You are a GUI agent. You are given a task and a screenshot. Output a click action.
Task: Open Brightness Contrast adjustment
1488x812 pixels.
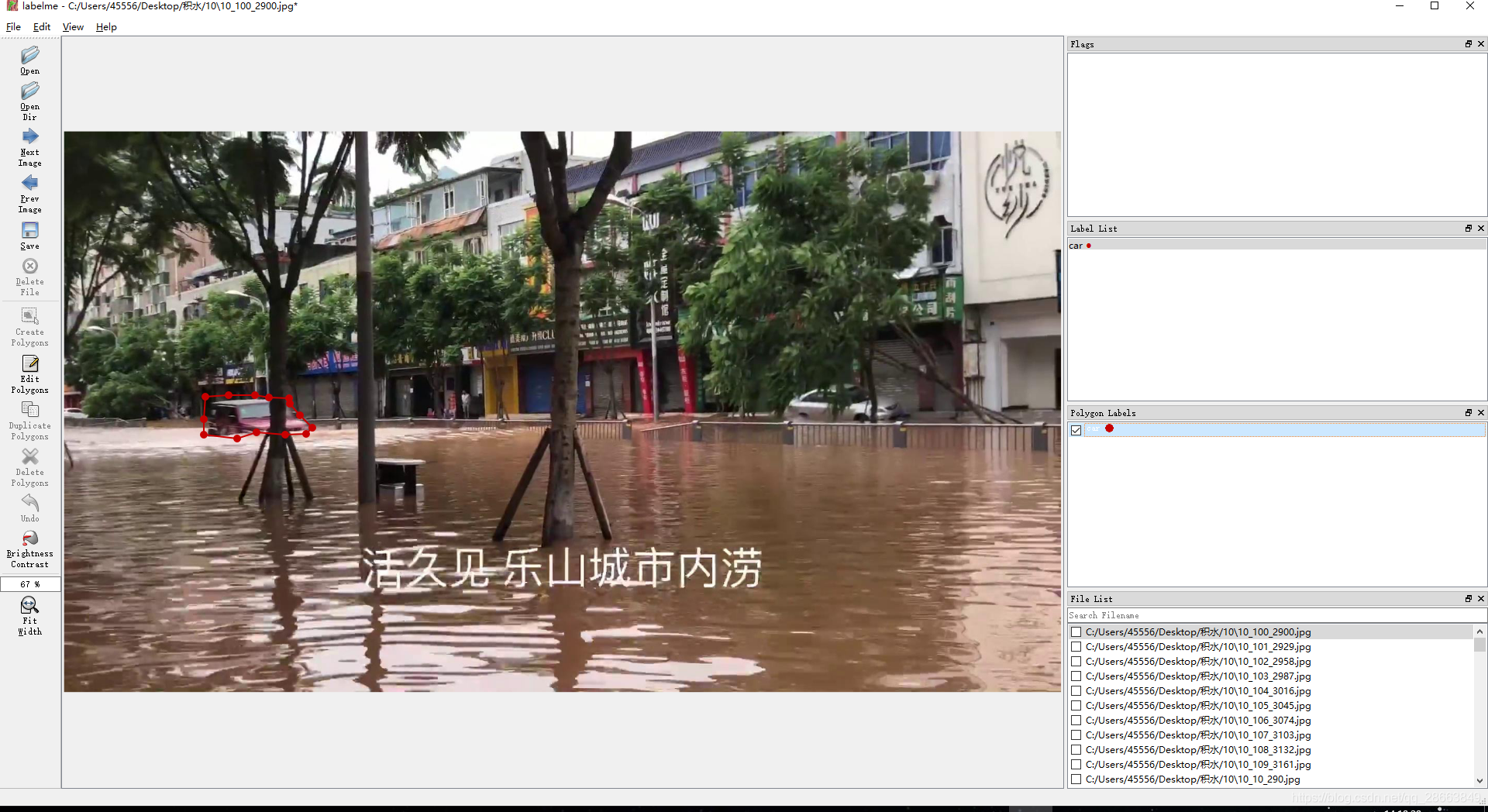29,539
